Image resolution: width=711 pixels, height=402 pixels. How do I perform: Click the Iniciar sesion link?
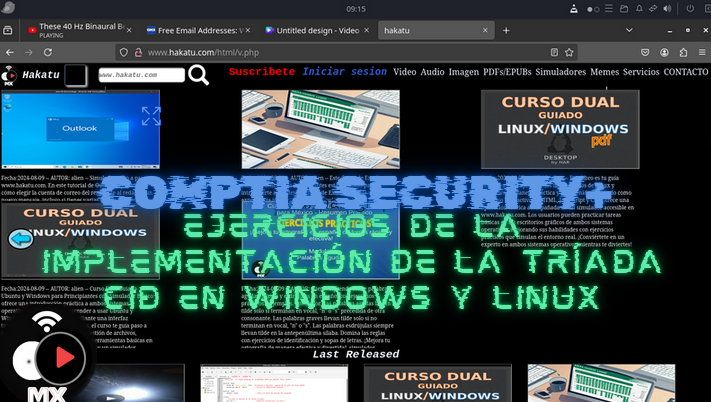click(344, 72)
